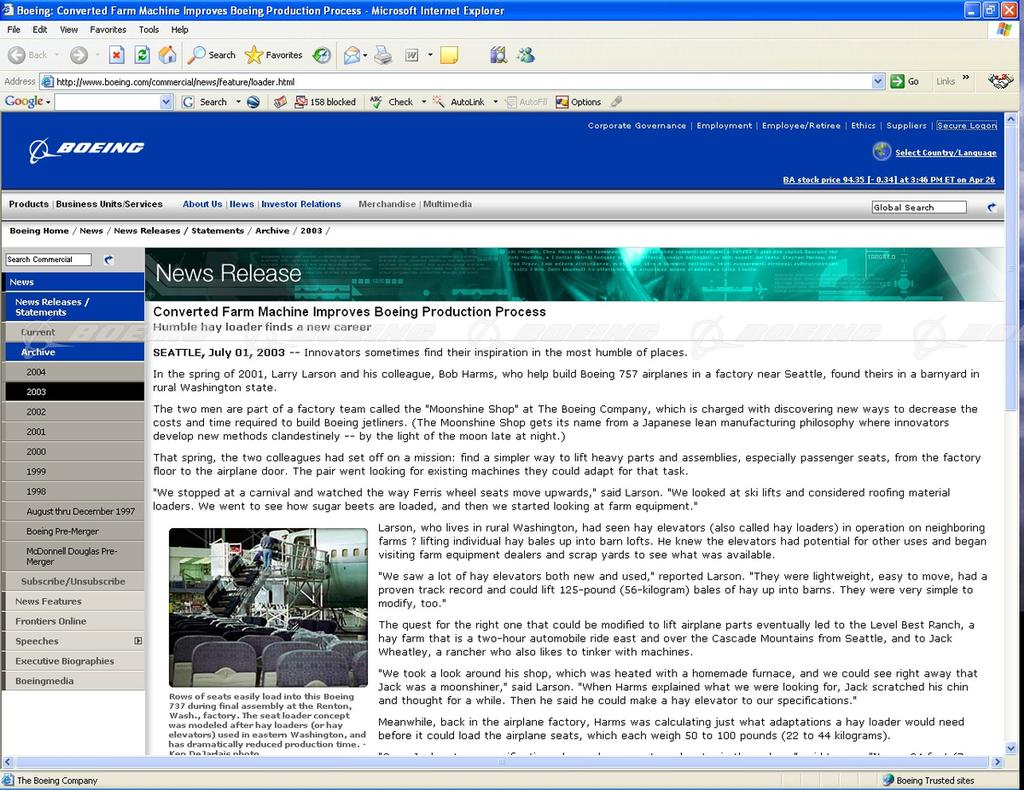Screen dimensions: 1024x790
Task: Click the Print icon
Action: [x=383, y=55]
